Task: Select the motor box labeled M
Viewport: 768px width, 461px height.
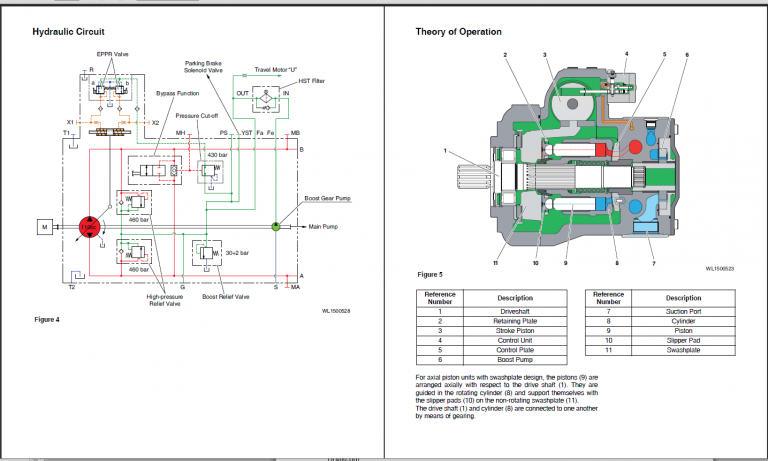Action: 45,227
